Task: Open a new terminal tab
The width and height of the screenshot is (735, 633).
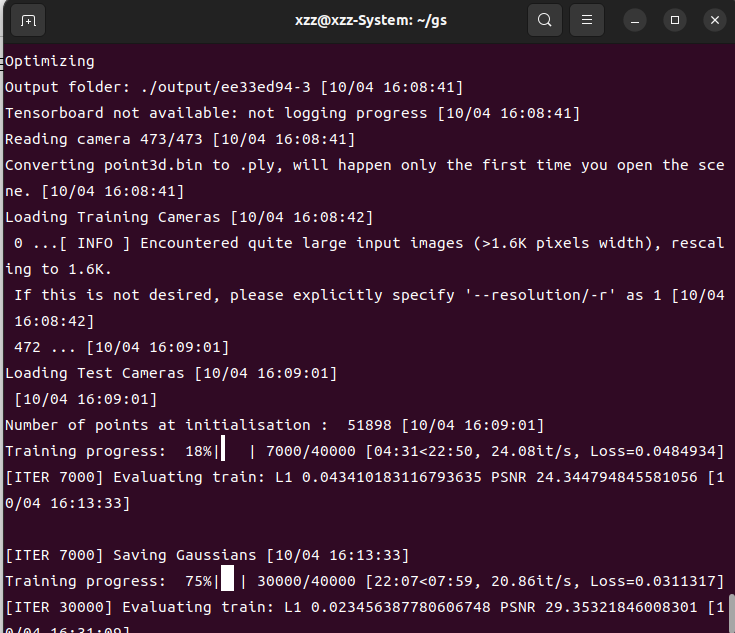Action: pos(28,20)
